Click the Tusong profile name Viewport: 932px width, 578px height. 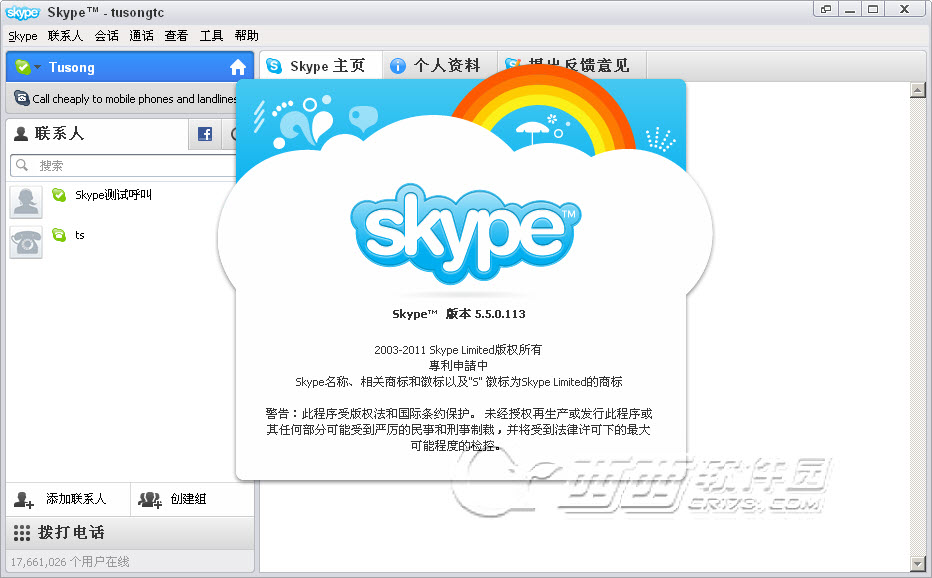click(x=71, y=67)
